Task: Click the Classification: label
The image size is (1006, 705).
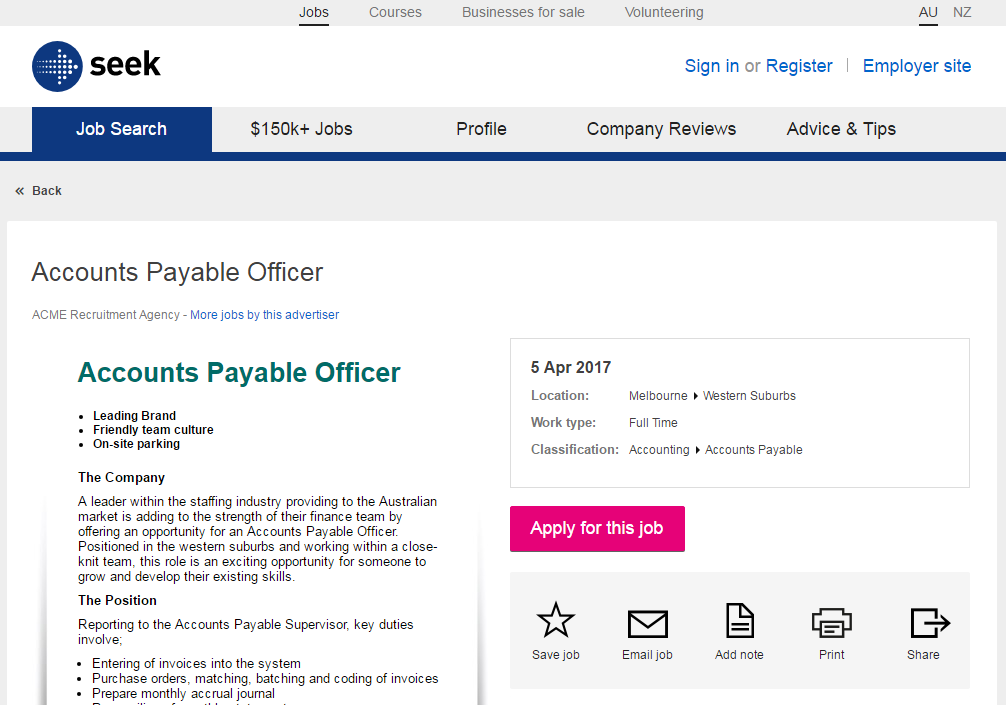Action: (575, 450)
